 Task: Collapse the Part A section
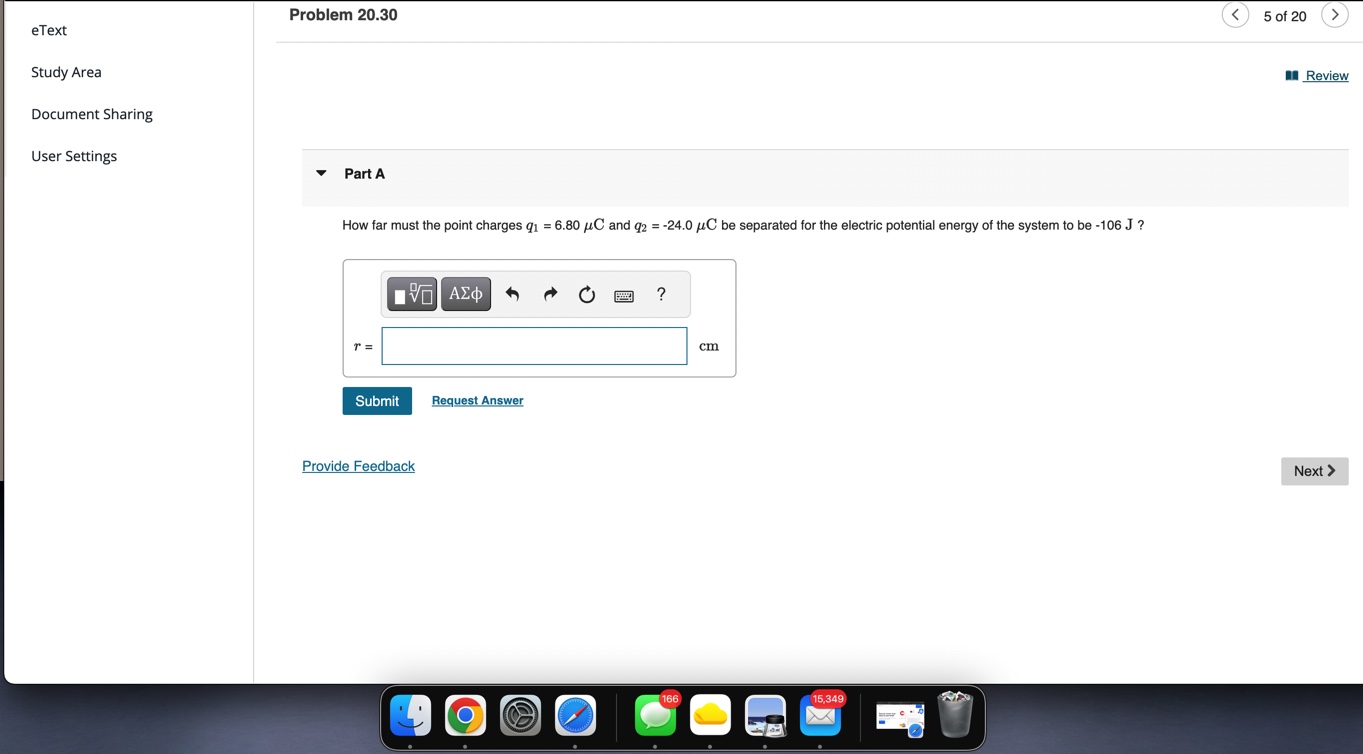tap(320, 172)
